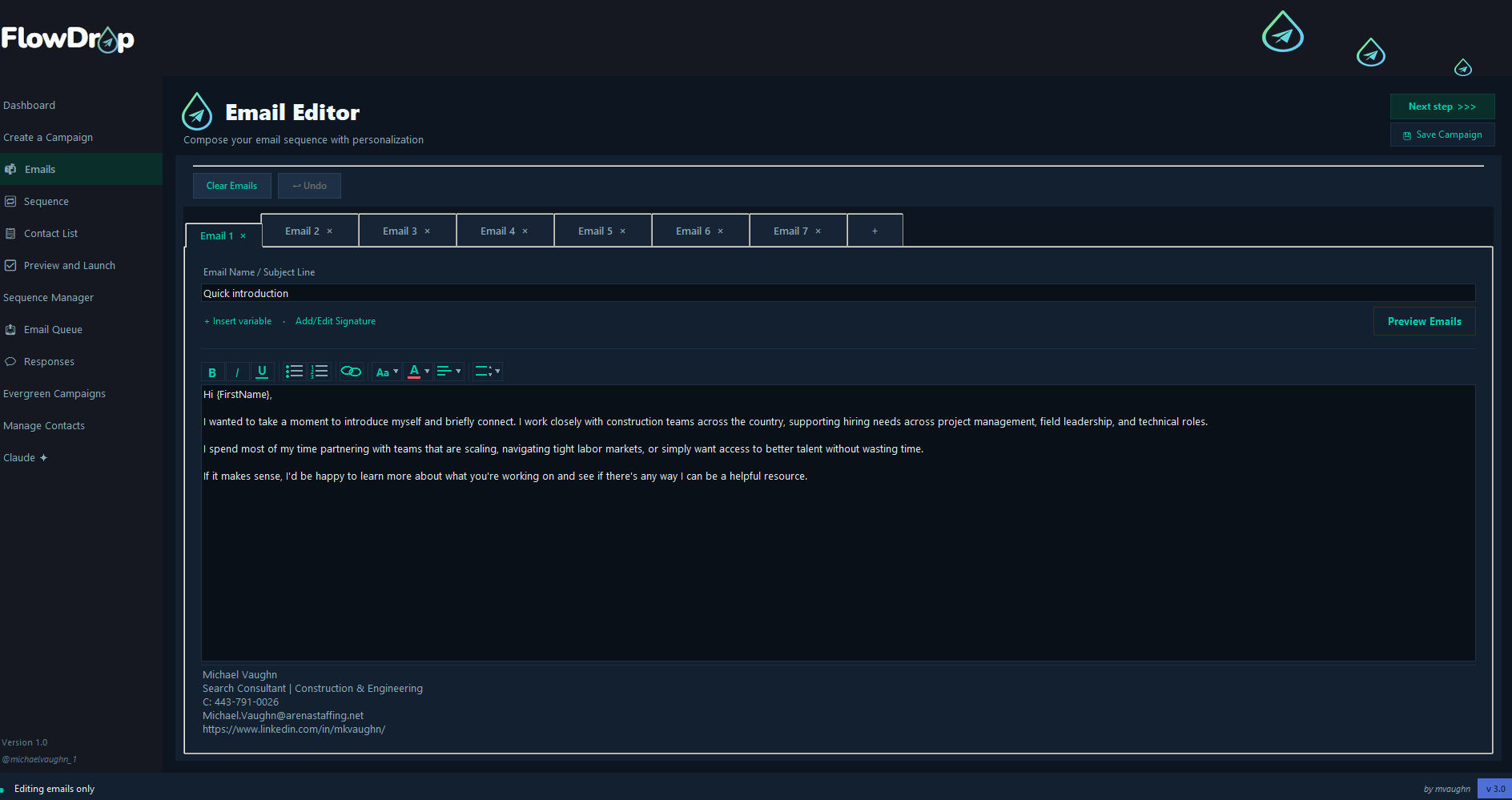Click into the email body text editor

pos(838,523)
